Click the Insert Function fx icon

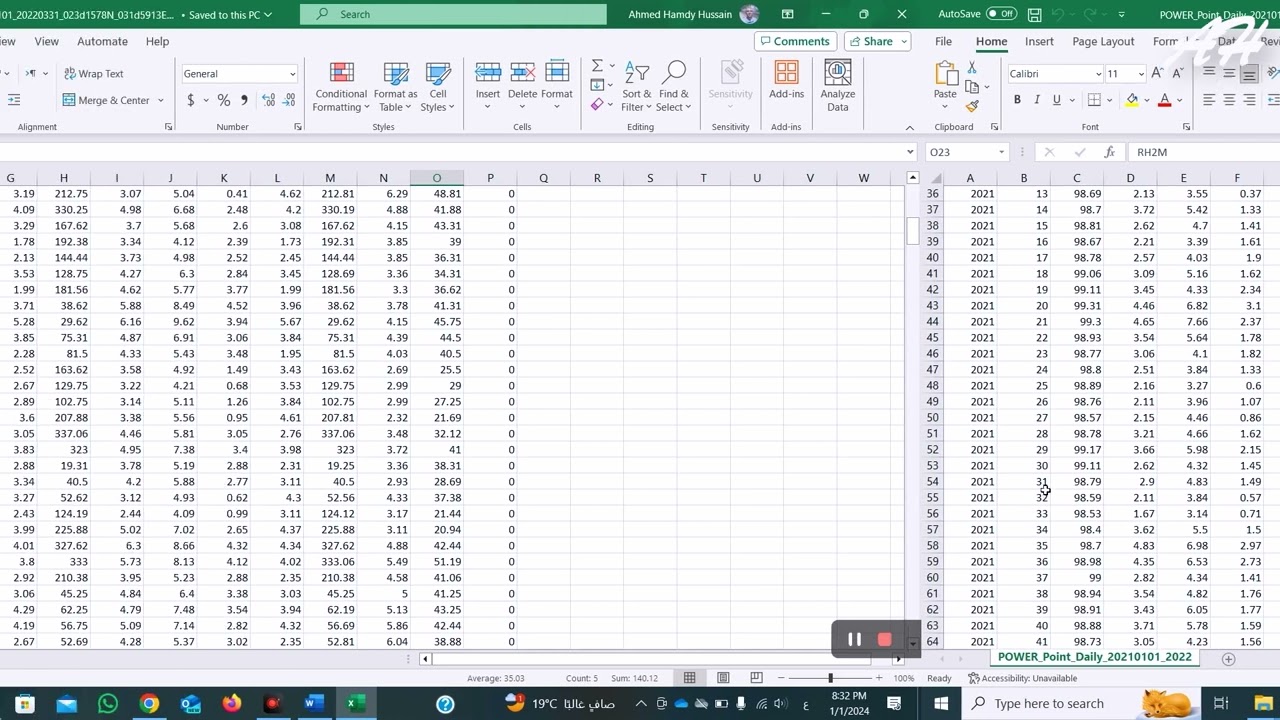(x=1109, y=152)
